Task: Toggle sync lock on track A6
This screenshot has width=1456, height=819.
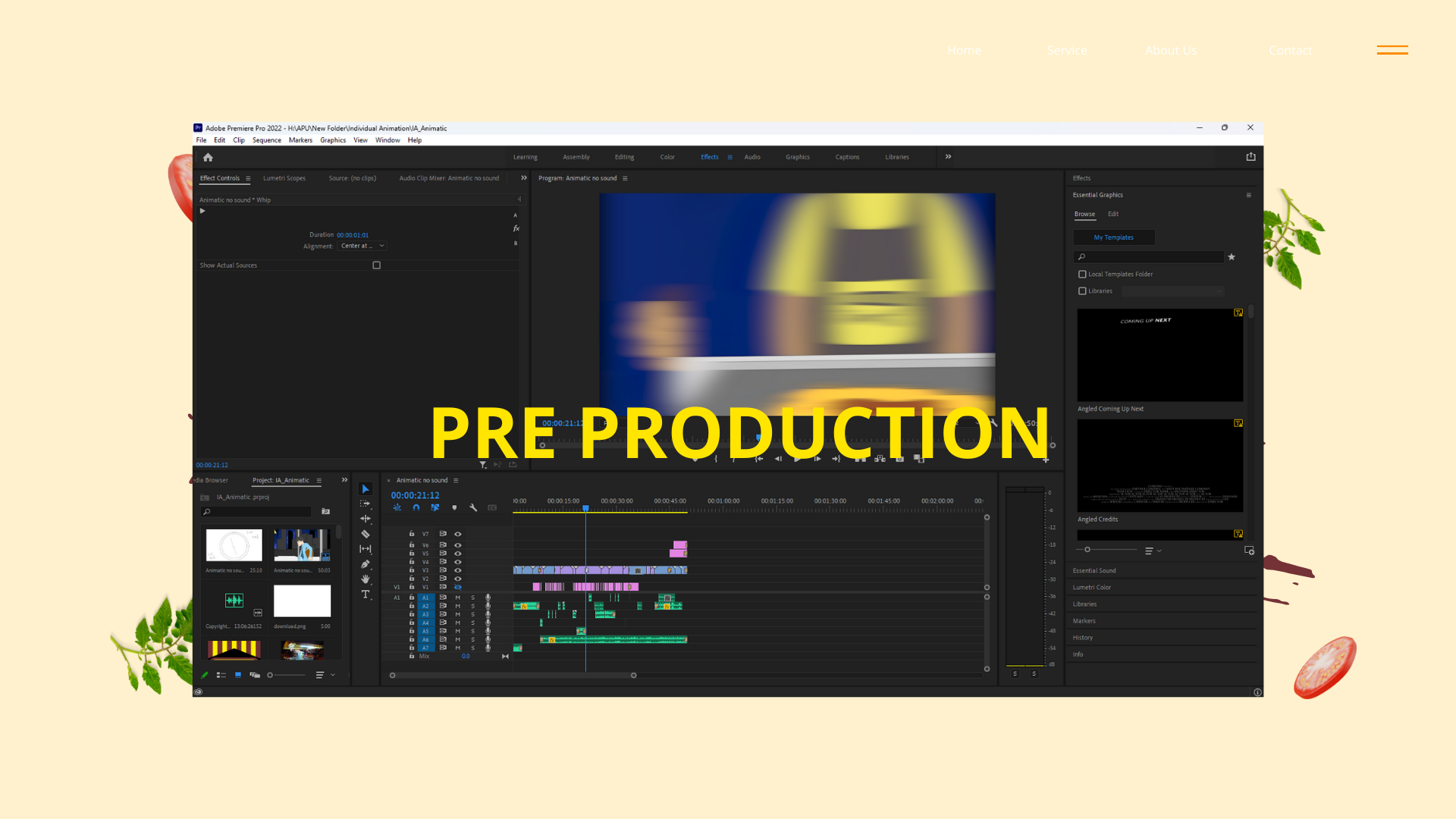Action: tap(443, 639)
